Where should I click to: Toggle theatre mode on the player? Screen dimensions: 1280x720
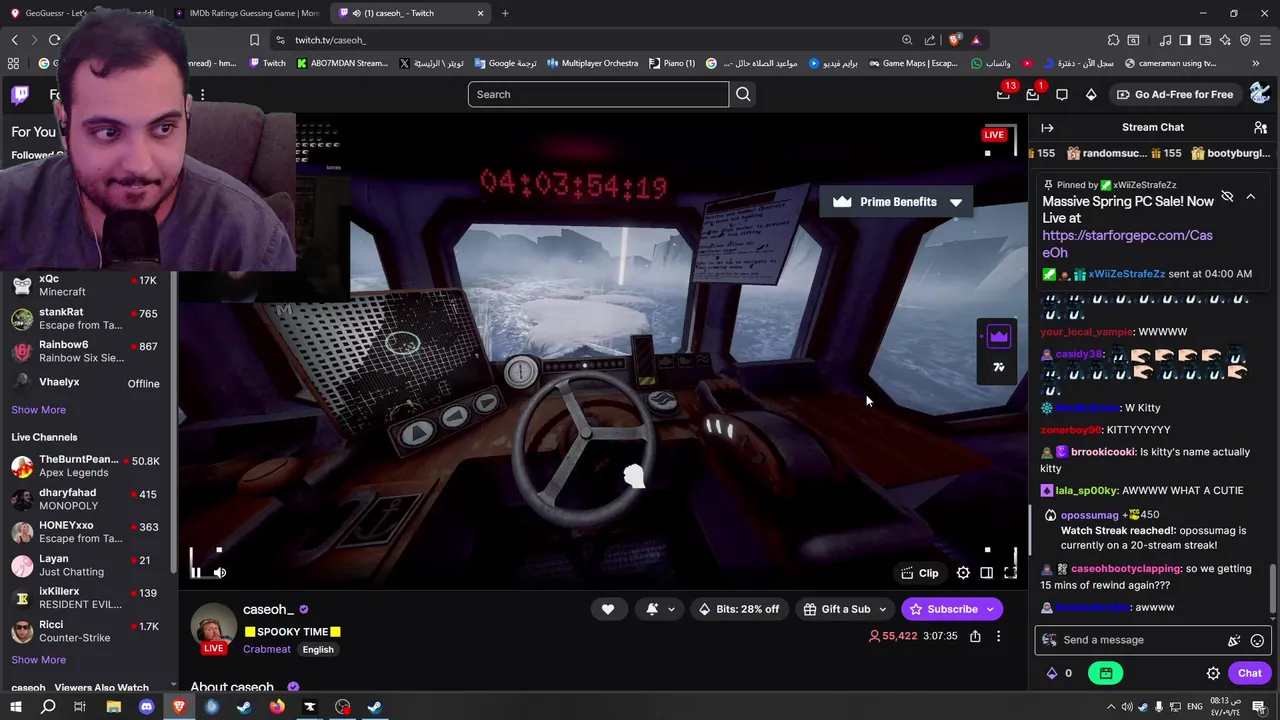[x=987, y=573]
